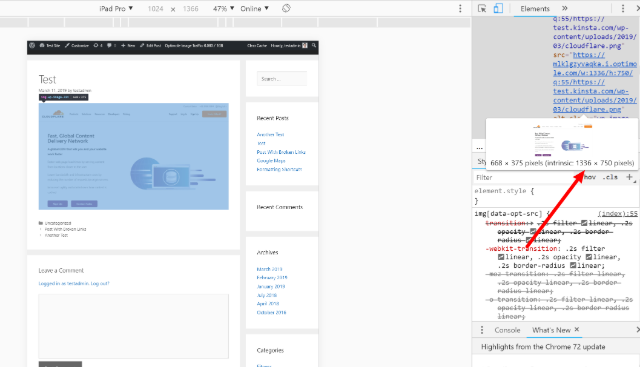
Task: Open Post With Broken Links link
Action: pos(281,152)
